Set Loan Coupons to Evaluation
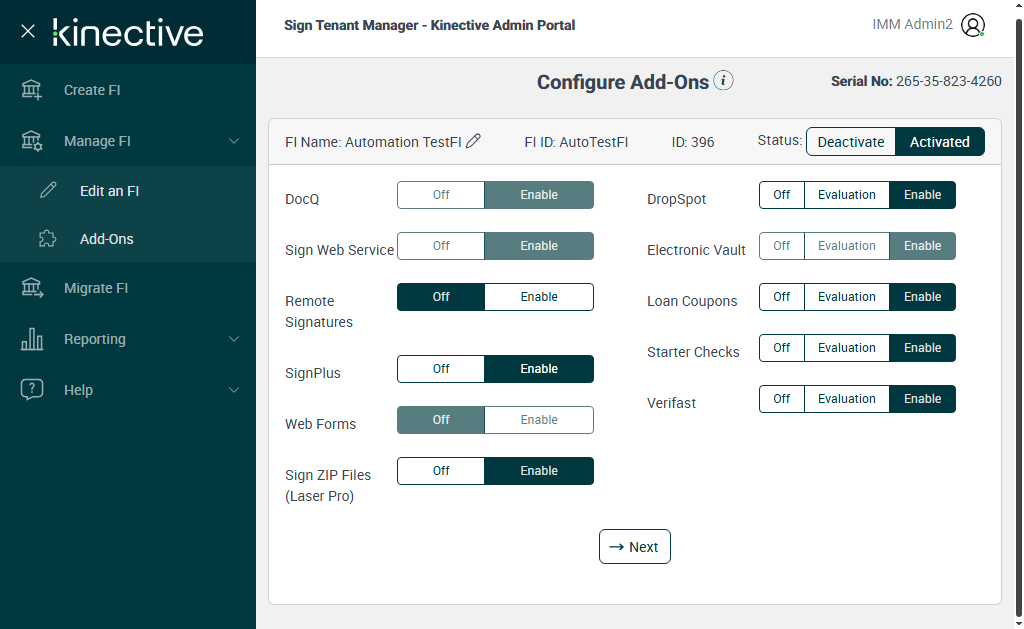 [846, 297]
